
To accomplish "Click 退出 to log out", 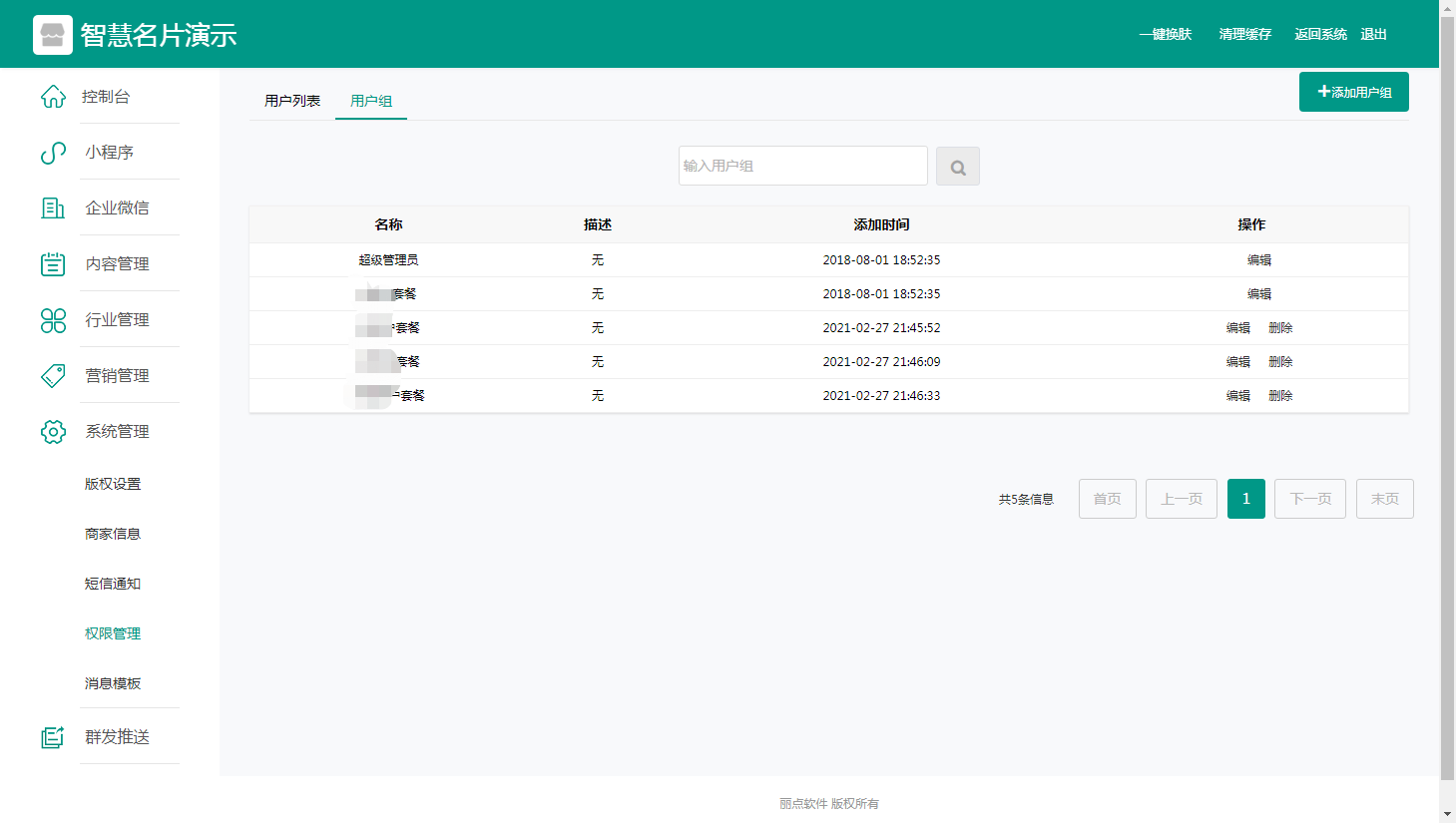I will point(1374,34).
